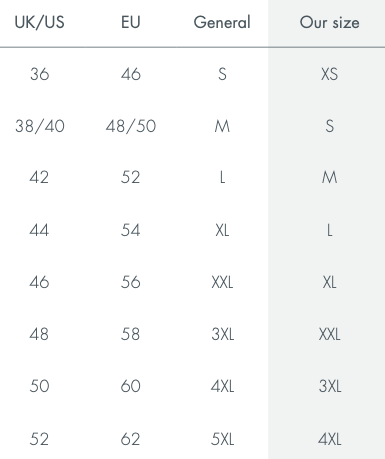385x459 pixels.
Task: Click UK/US size 42 cell
Action: (39, 177)
